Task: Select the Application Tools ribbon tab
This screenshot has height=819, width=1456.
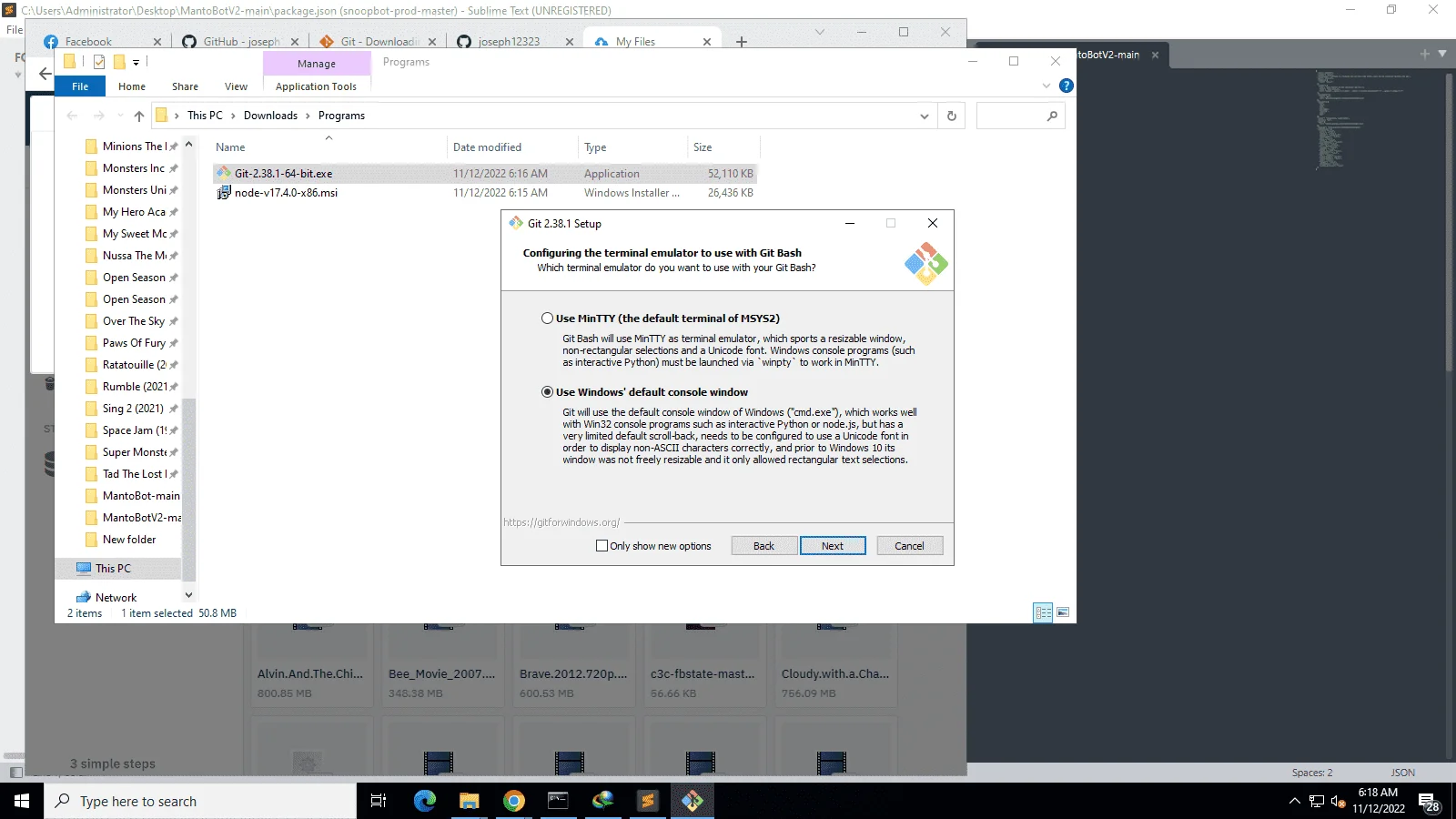Action: [x=316, y=86]
